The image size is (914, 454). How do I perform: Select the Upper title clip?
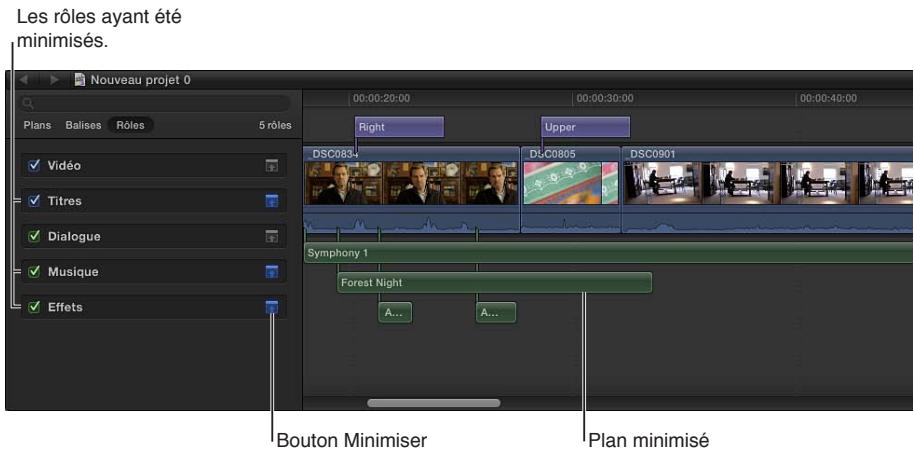click(x=585, y=127)
